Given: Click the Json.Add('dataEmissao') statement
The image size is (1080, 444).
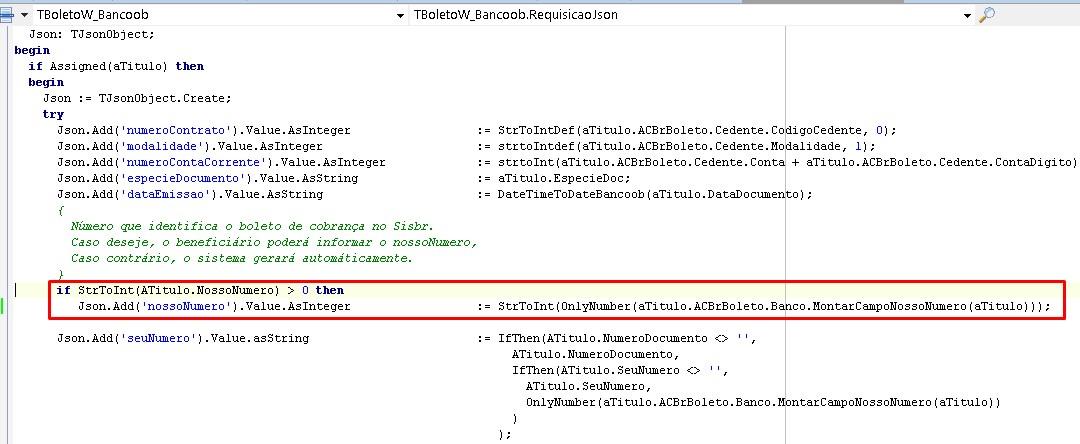Looking at the screenshot, I should (x=190, y=194).
